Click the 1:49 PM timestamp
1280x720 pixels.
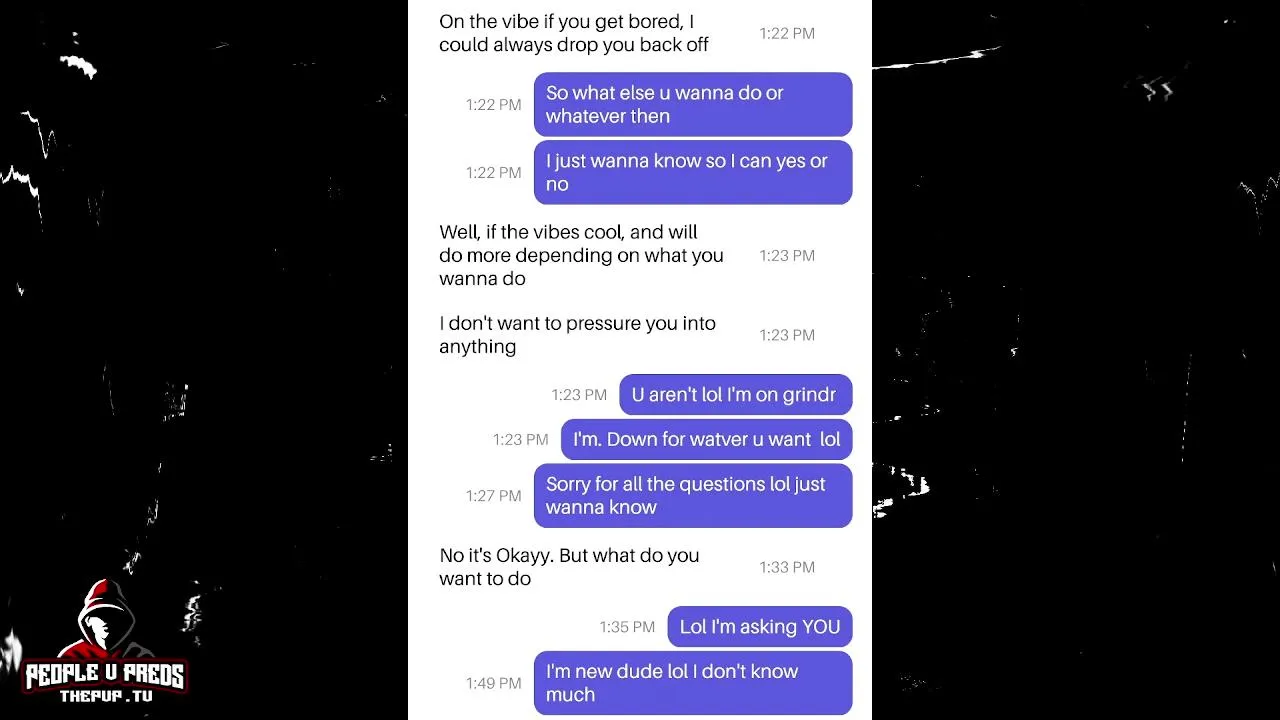pyautogui.click(x=493, y=683)
